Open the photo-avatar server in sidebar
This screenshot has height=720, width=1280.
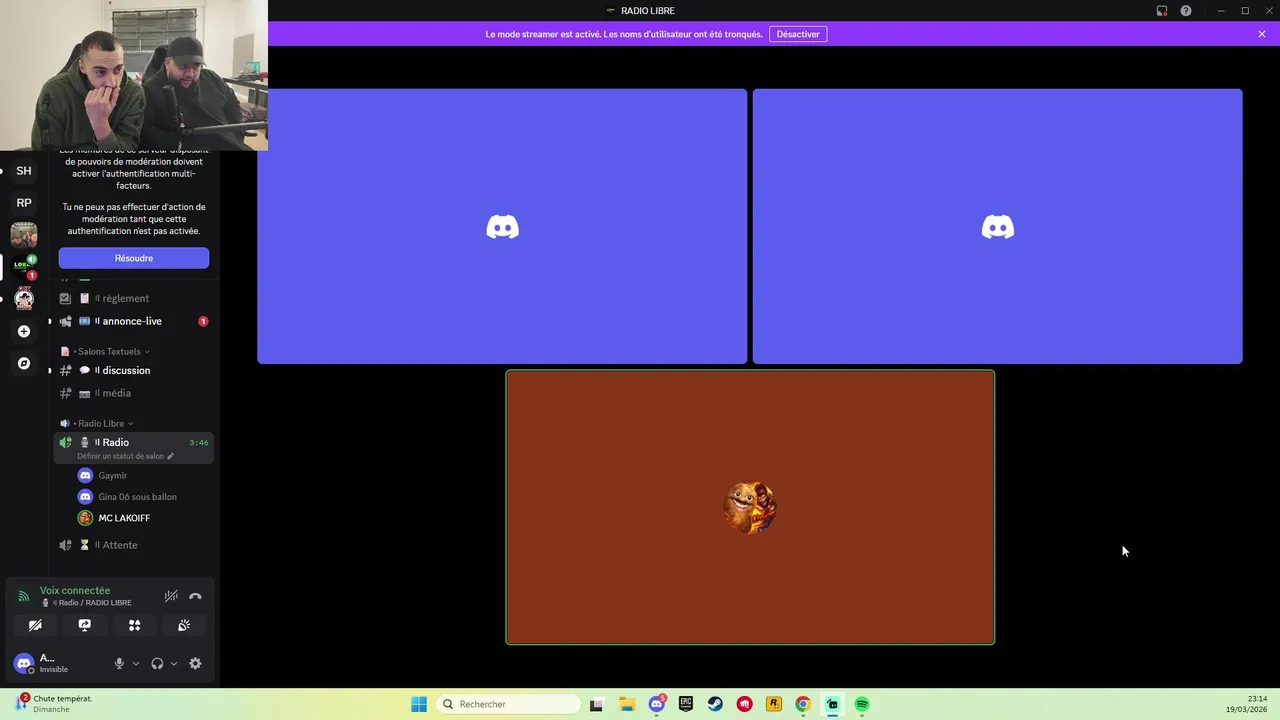pos(24,235)
